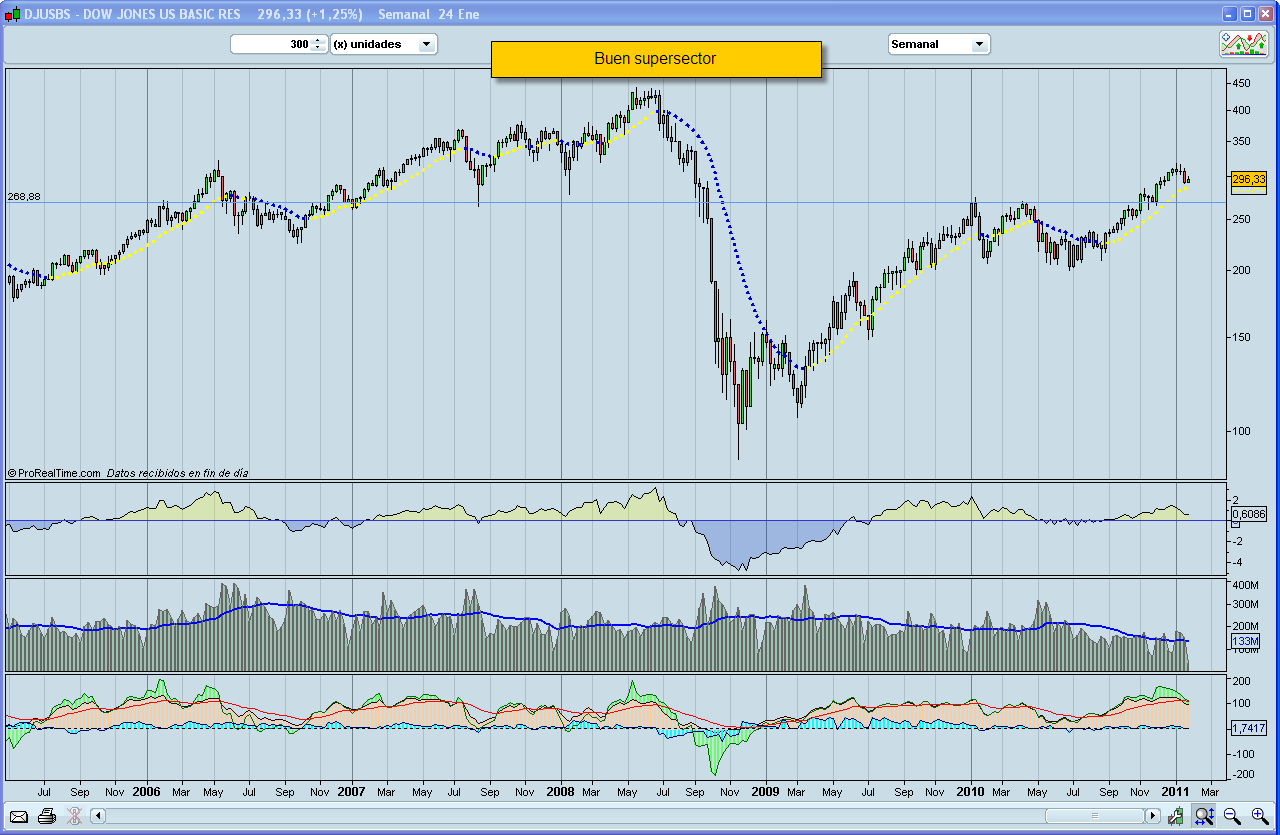Open chart settings via the candlestick-wrench icon

pos(1175,818)
